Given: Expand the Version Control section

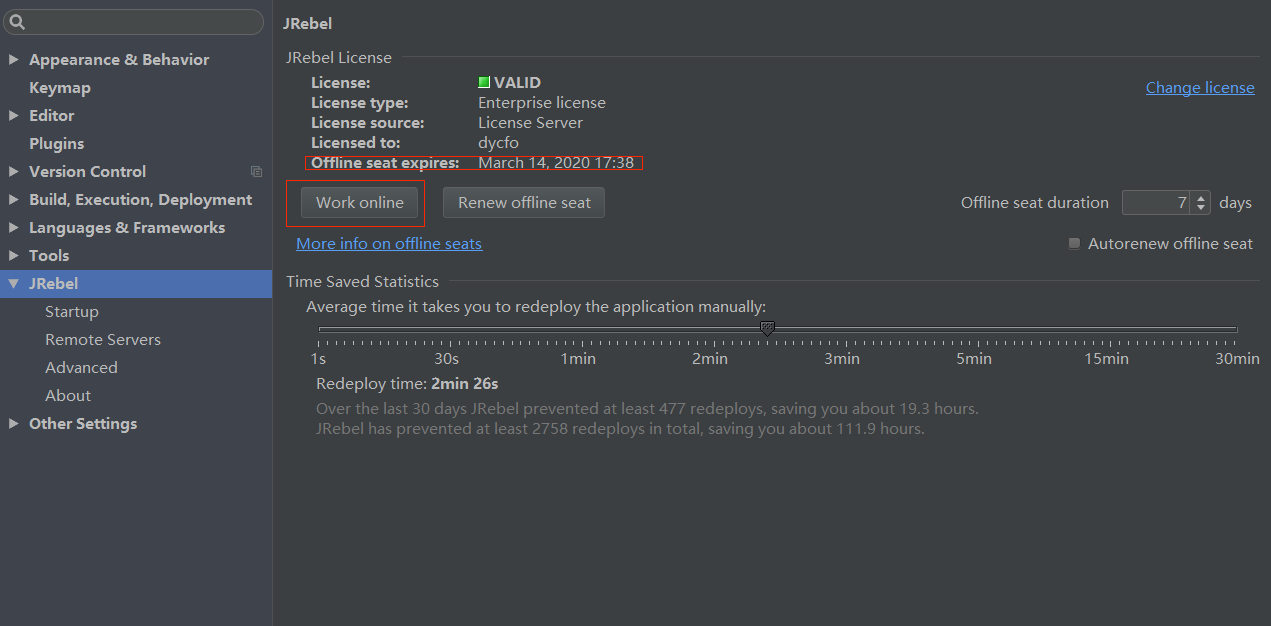Looking at the screenshot, I should click(x=13, y=172).
